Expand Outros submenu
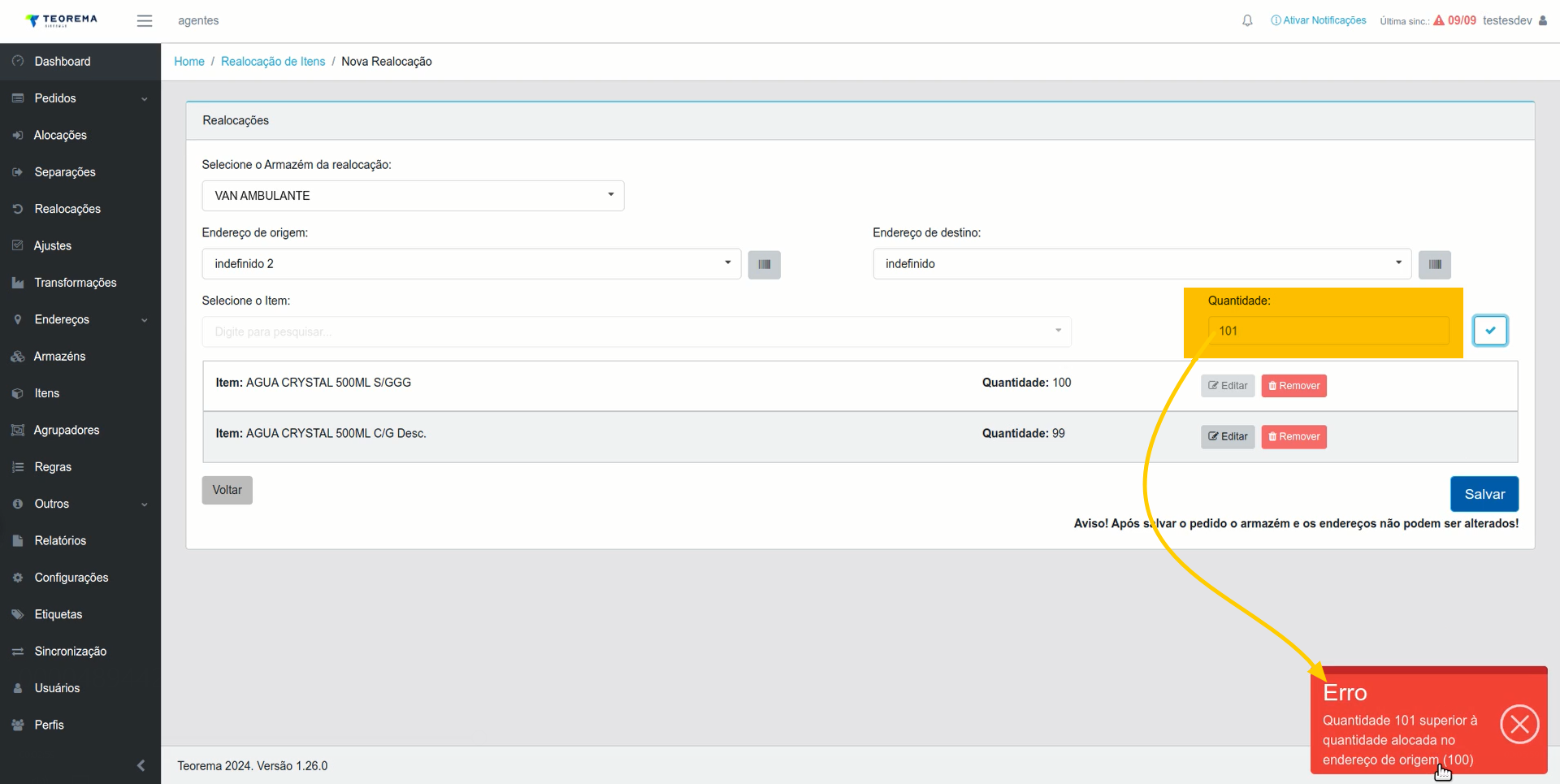 pos(80,504)
